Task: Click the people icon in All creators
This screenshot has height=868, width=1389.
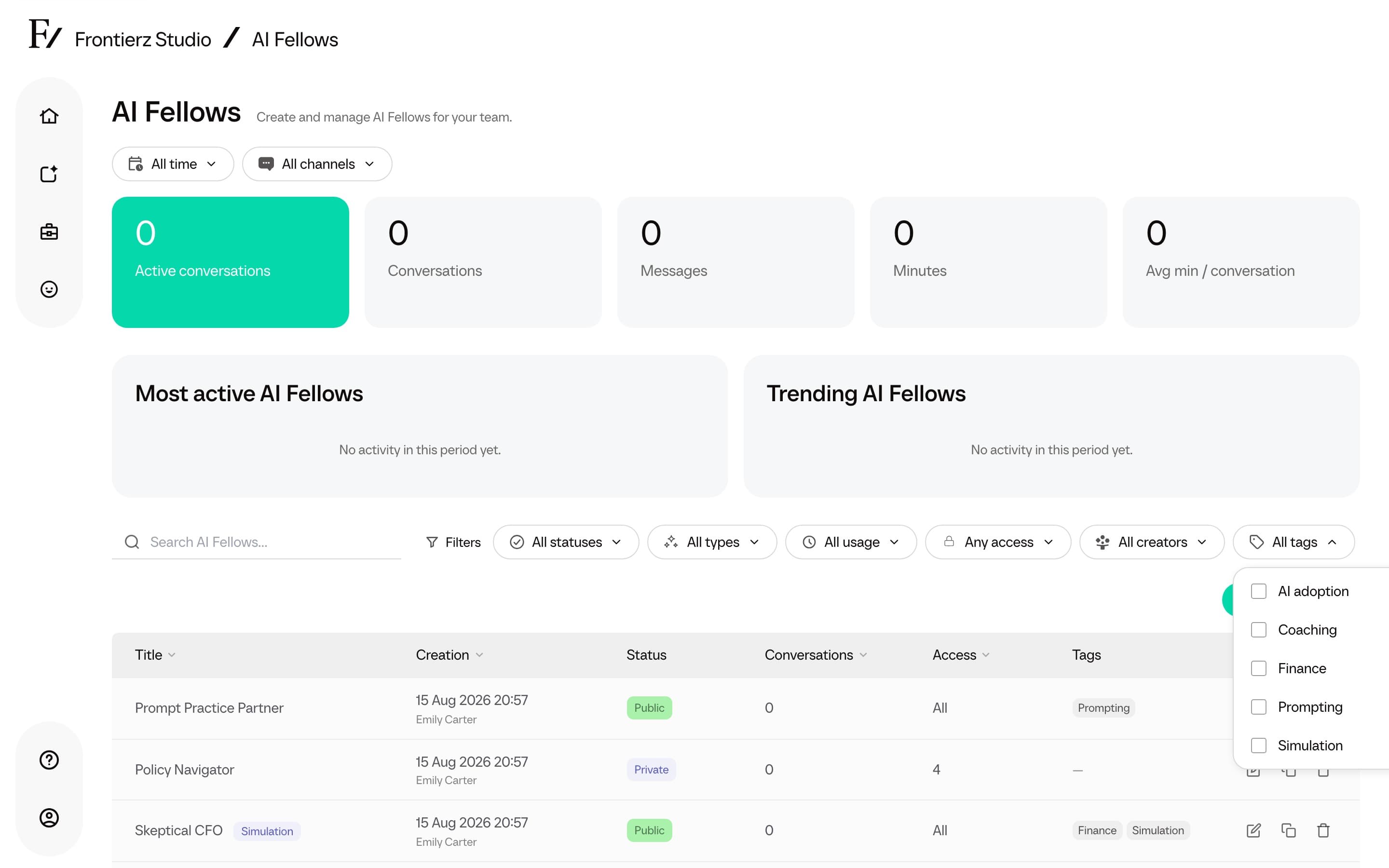Action: 1102,542
